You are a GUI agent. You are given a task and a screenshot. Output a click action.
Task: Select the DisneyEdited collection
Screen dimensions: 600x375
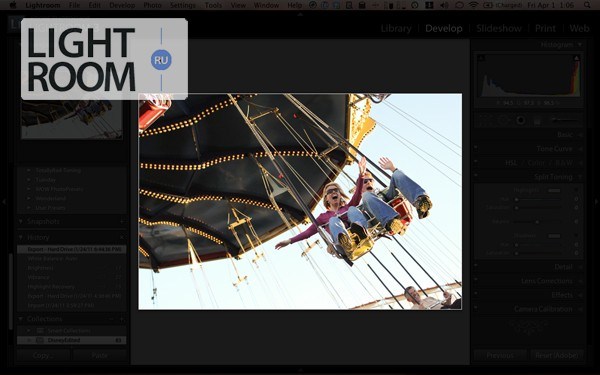[x=72, y=340]
